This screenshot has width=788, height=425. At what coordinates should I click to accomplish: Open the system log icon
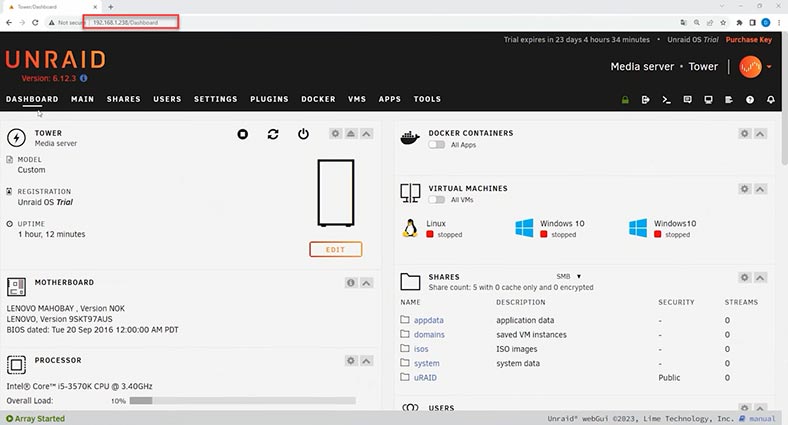point(729,99)
